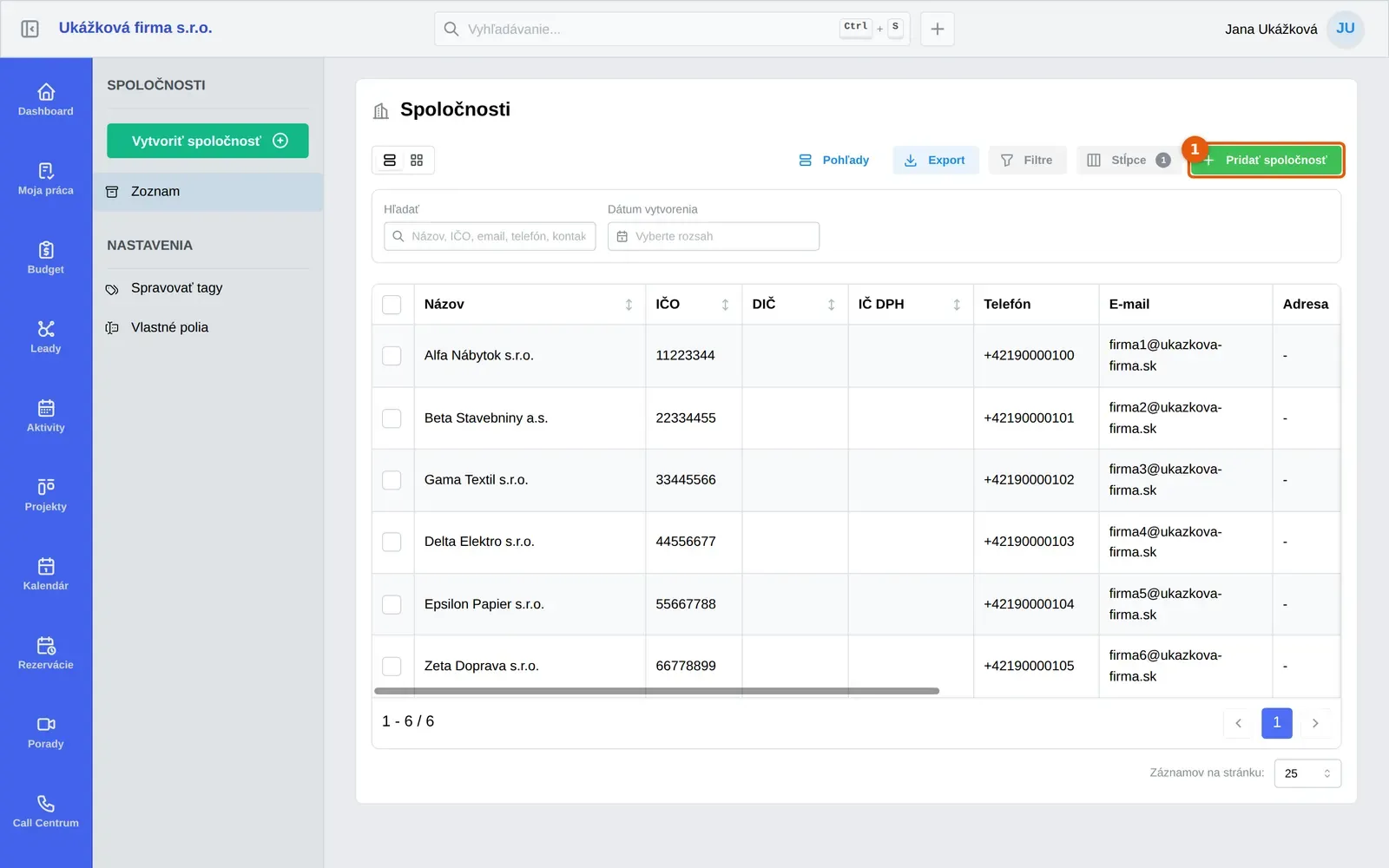Open the JU user avatar menu
The image size is (1389, 868).
[x=1346, y=29]
